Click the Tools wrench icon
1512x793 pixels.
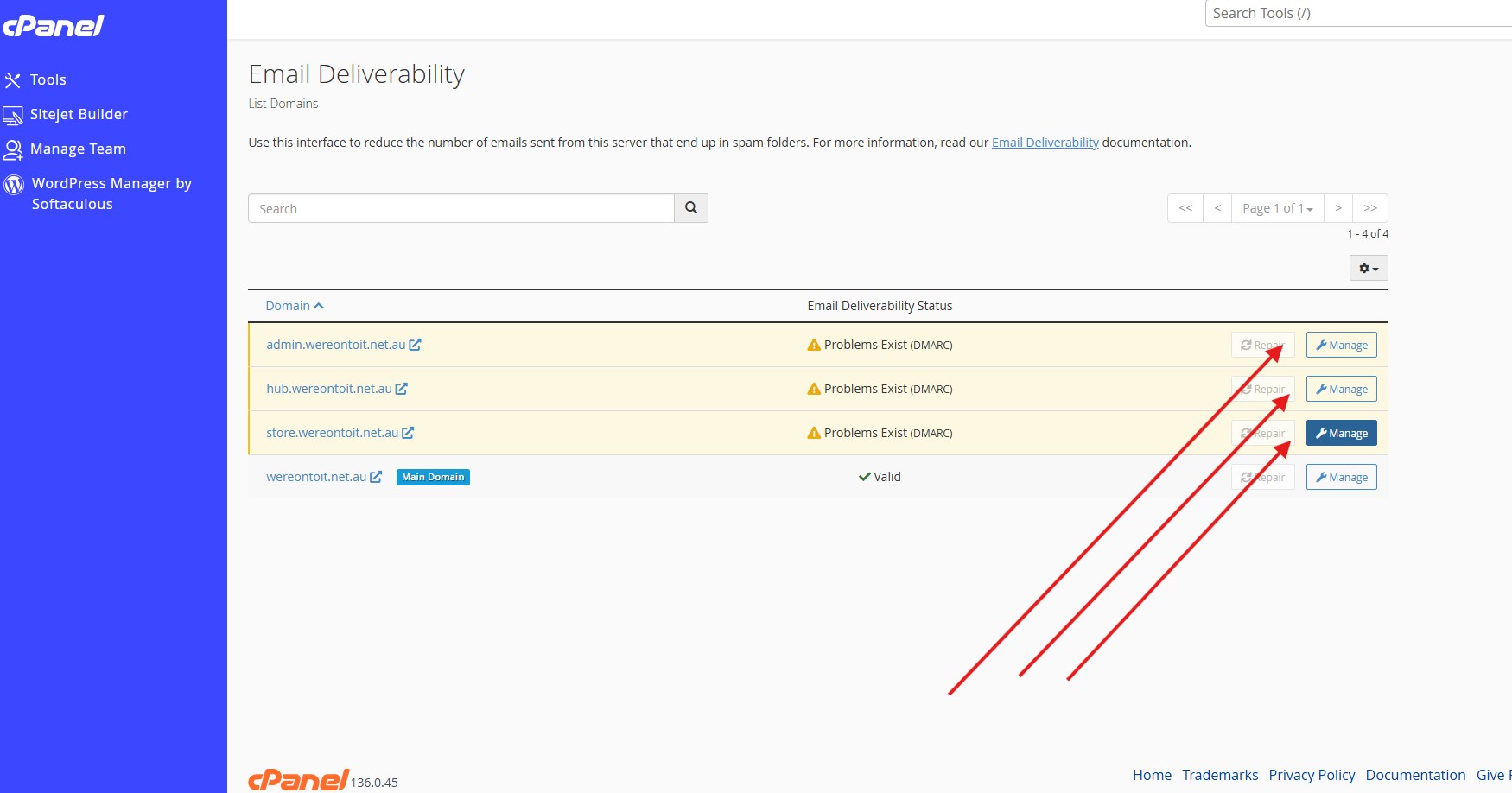[13, 80]
